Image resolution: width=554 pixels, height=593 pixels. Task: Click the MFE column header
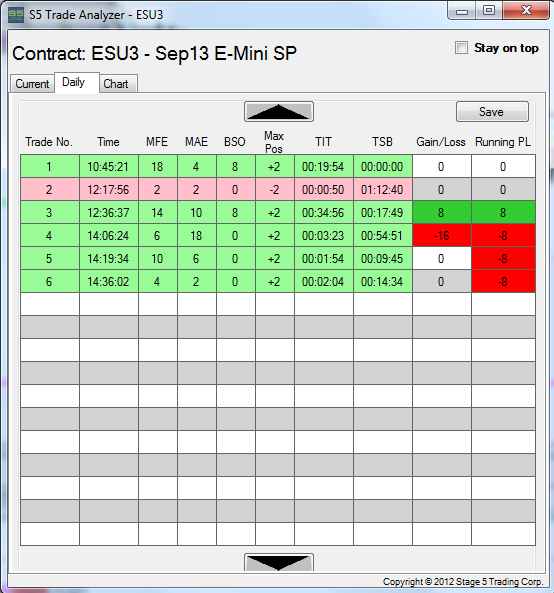[x=157, y=142]
